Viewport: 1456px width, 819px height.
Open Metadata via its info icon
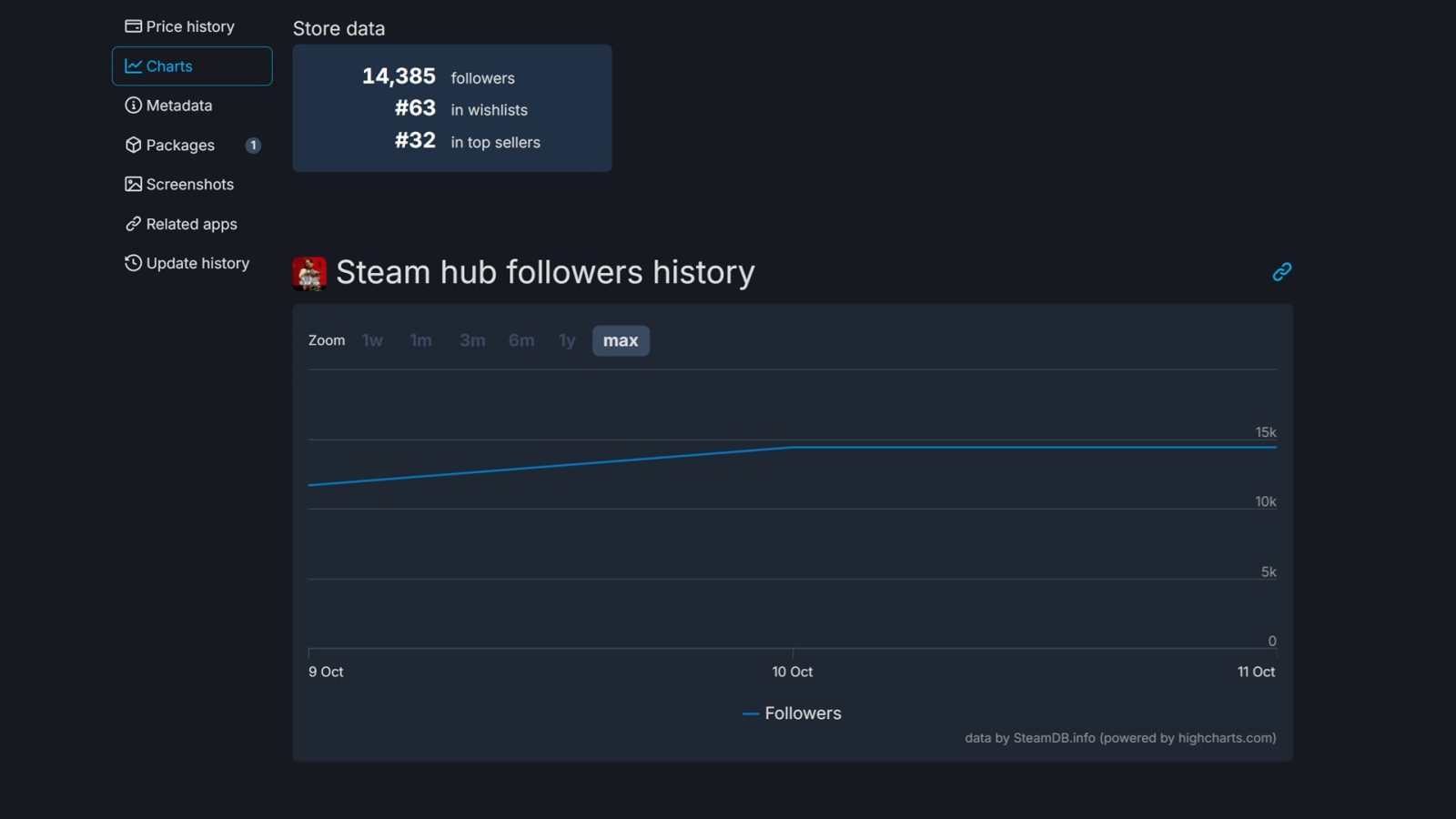click(133, 106)
